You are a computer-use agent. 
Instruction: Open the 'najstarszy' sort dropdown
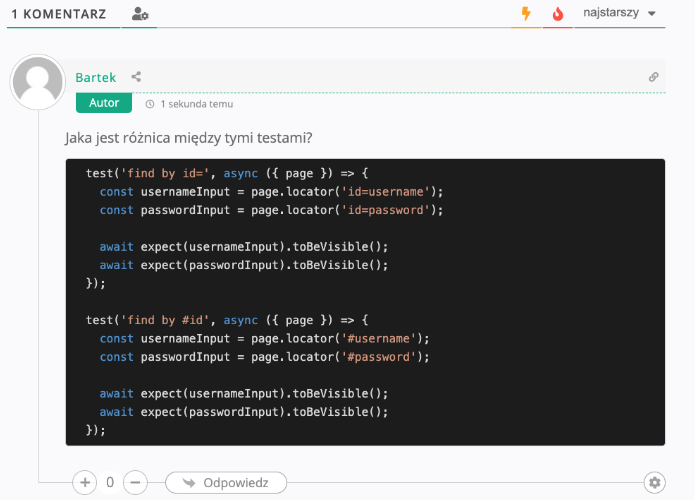(619, 13)
